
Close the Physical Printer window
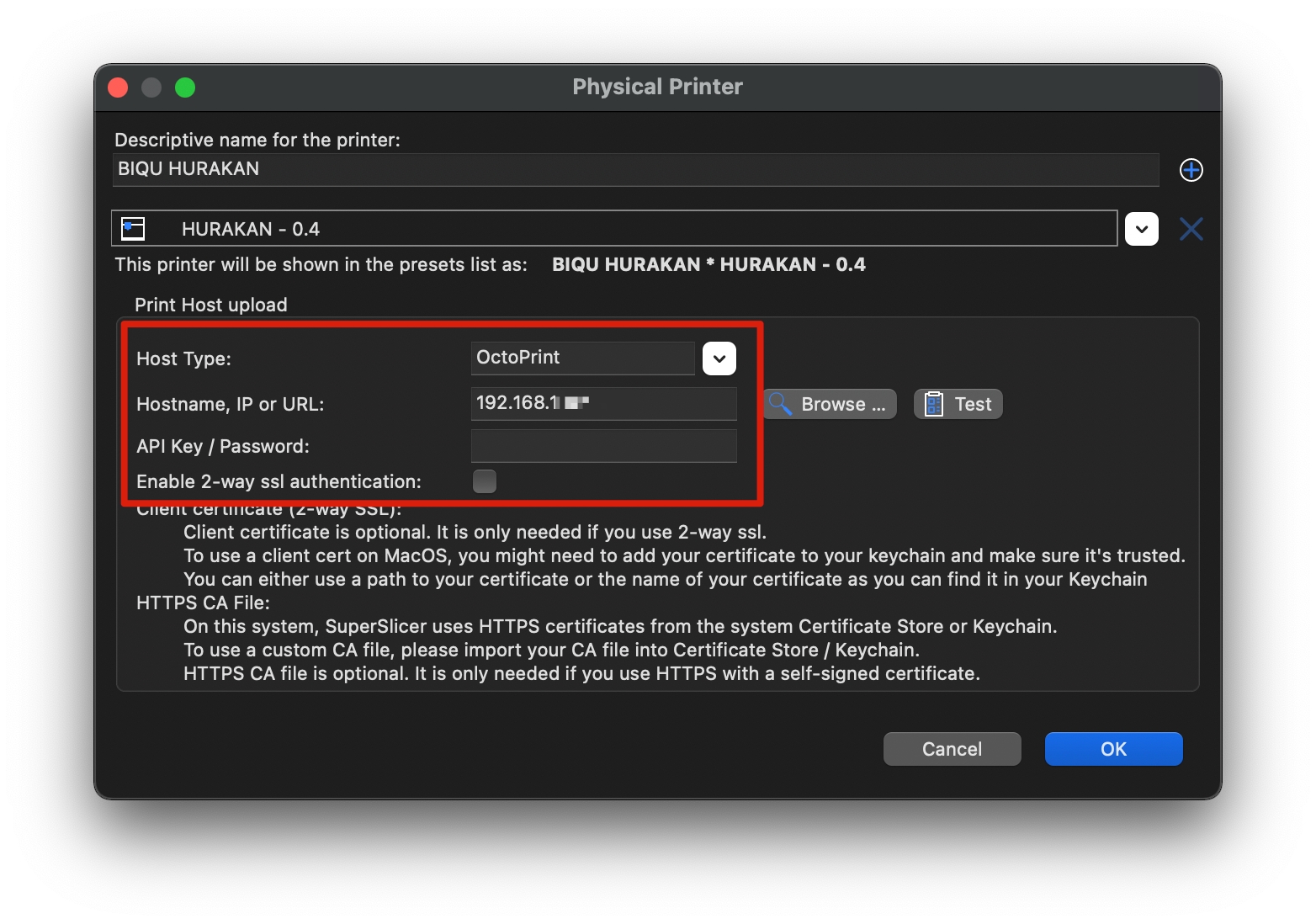(119, 88)
